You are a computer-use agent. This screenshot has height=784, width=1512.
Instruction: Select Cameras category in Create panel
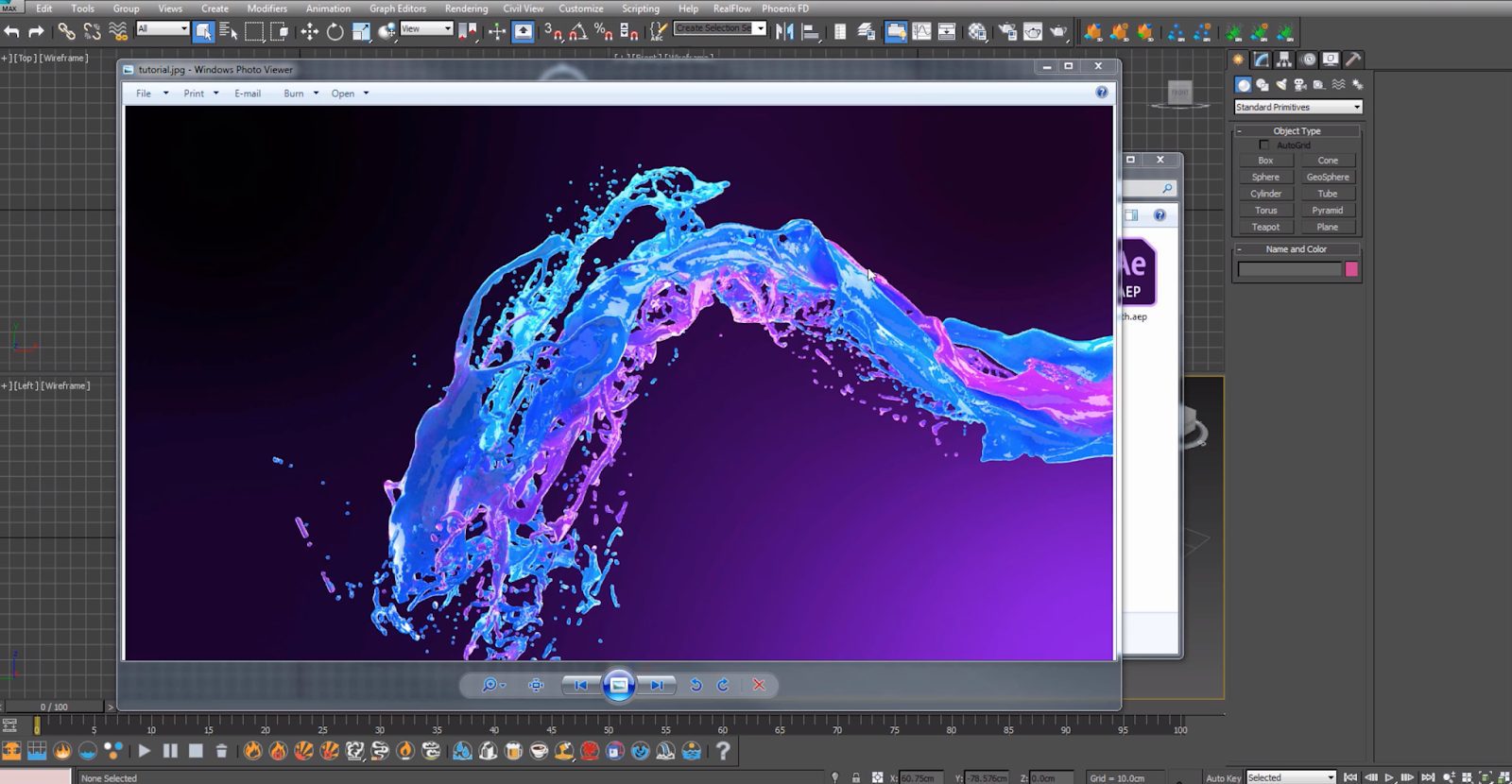click(1300, 85)
